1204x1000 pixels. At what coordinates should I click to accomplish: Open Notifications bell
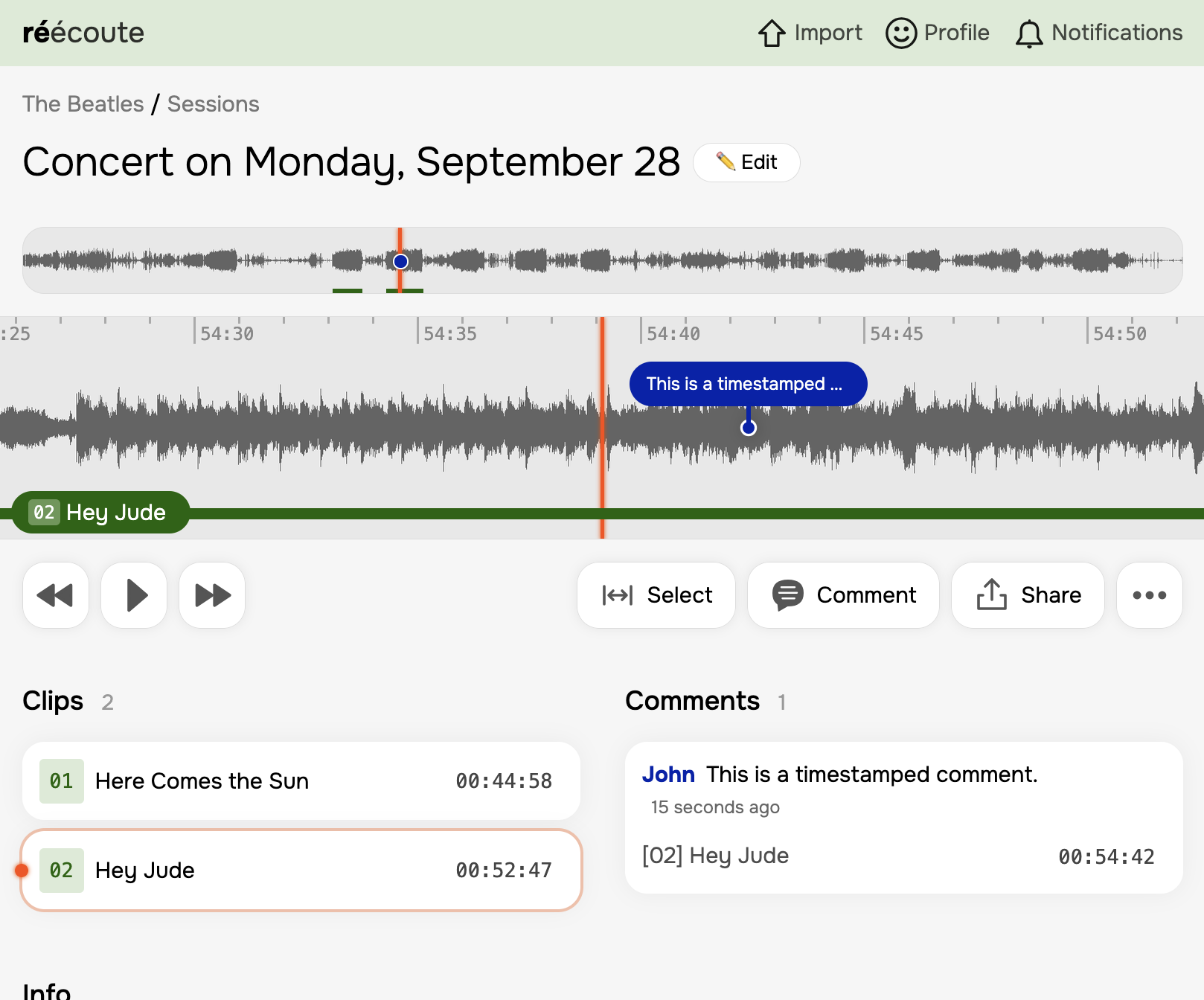1099,33
